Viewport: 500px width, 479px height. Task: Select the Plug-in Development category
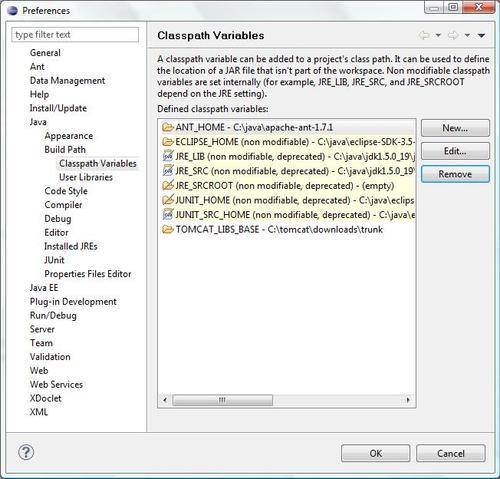click(x=73, y=302)
